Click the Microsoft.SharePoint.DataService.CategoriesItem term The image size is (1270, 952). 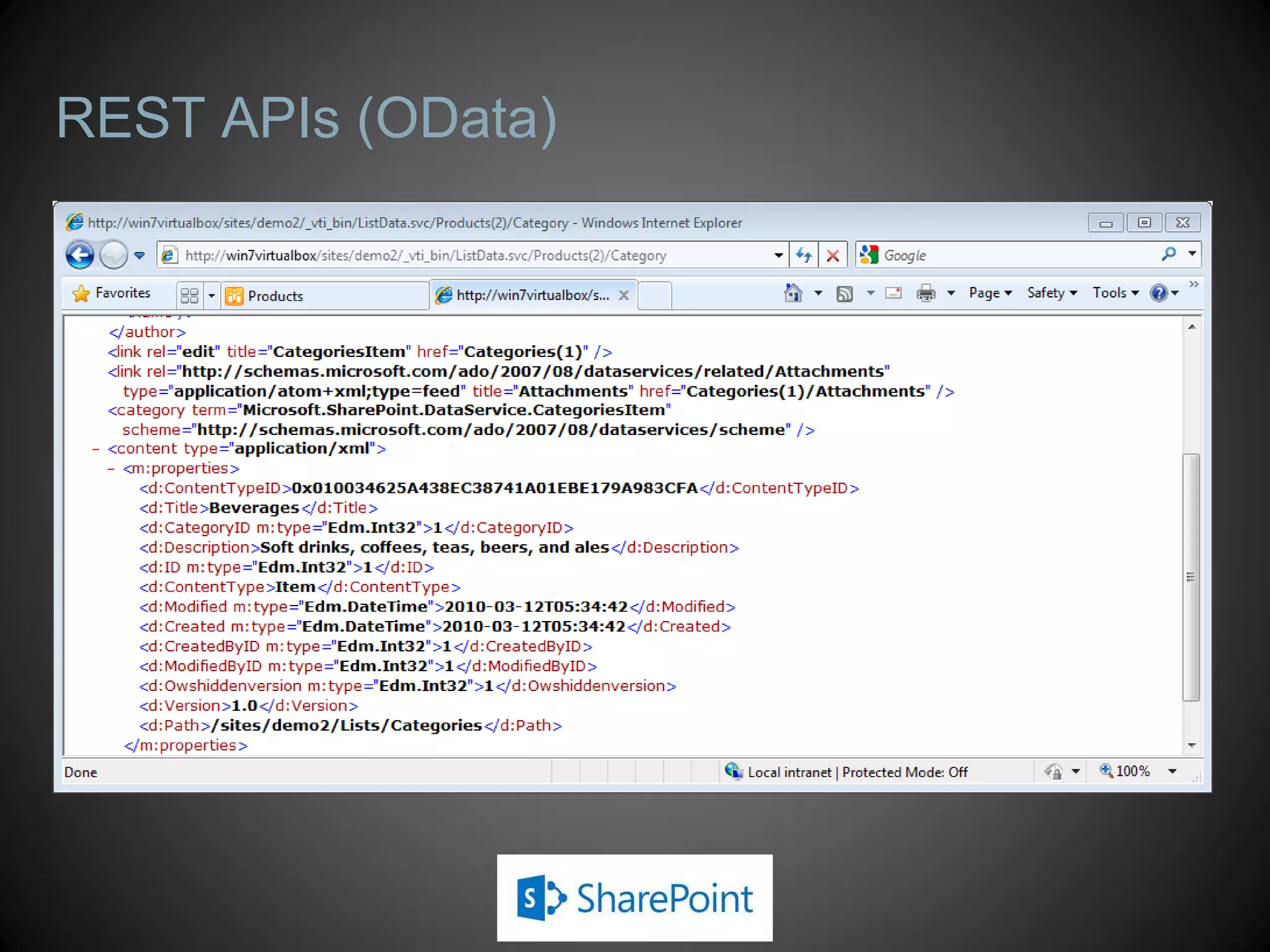[455, 410]
